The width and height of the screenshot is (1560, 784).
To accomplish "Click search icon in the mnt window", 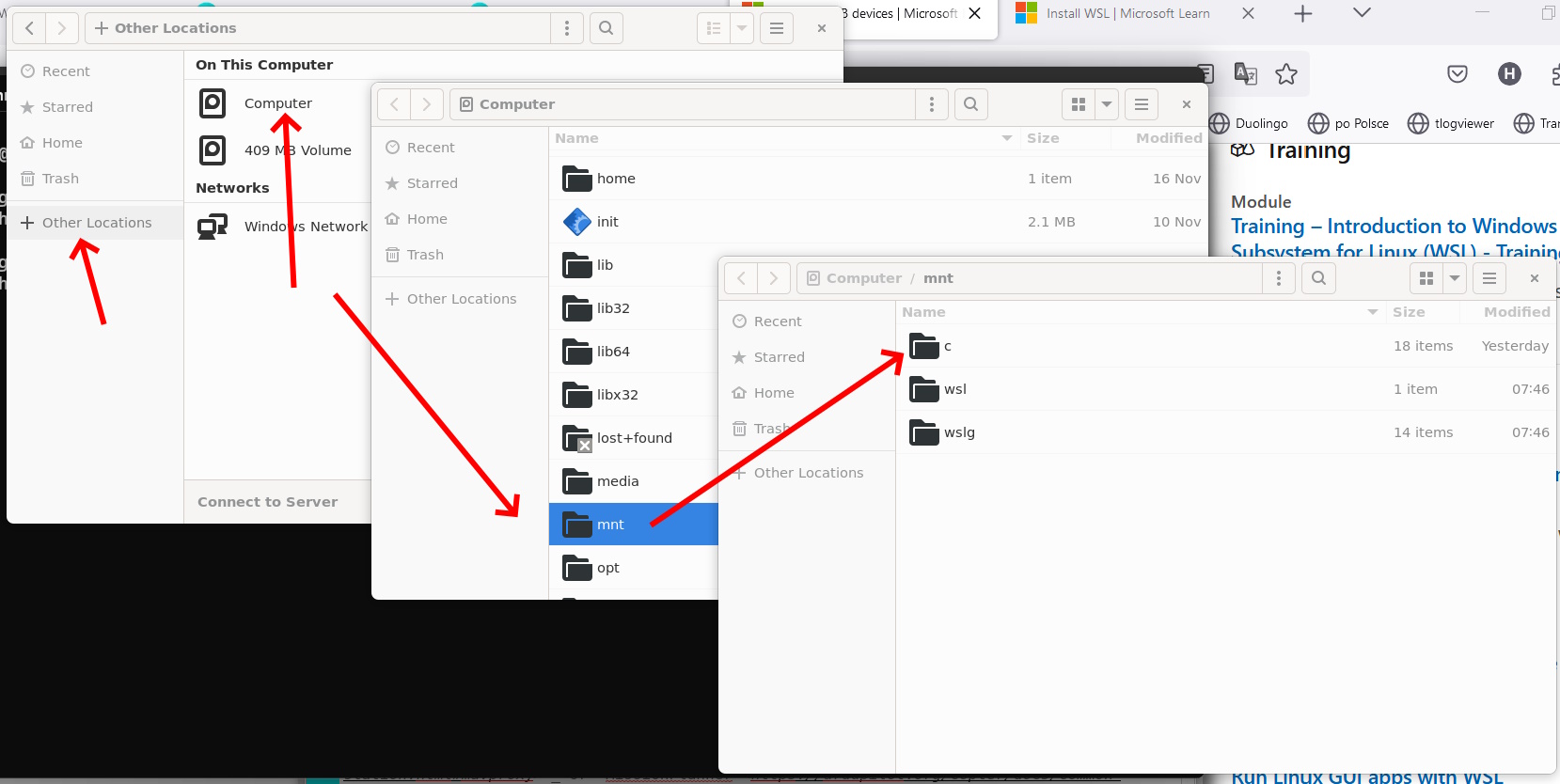I will (x=1318, y=278).
